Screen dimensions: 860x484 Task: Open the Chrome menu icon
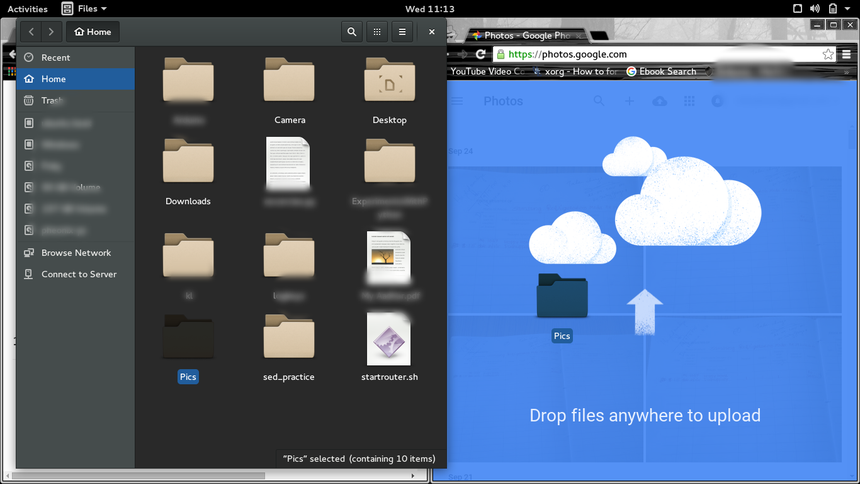click(847, 54)
